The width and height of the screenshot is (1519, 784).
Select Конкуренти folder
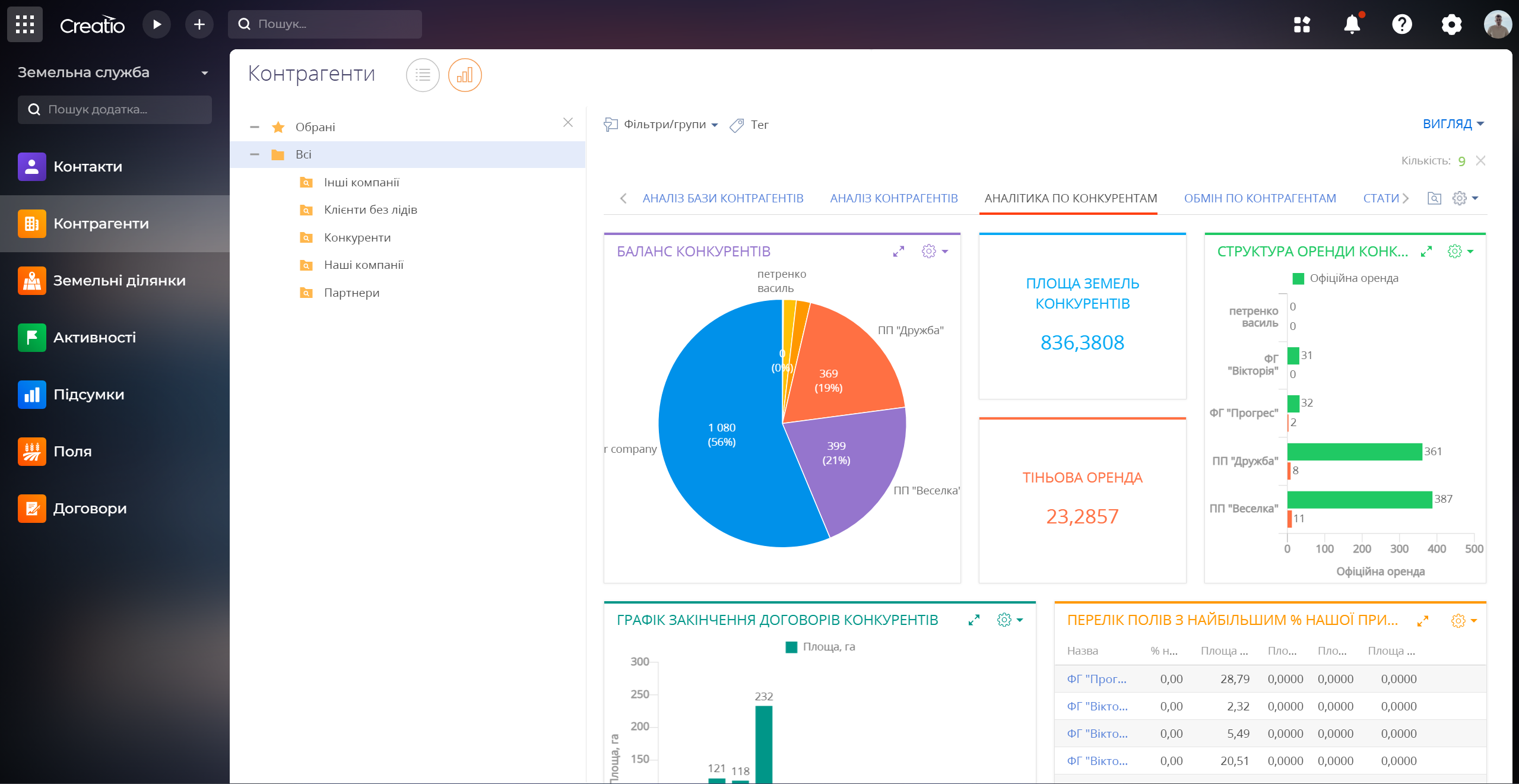click(x=357, y=237)
